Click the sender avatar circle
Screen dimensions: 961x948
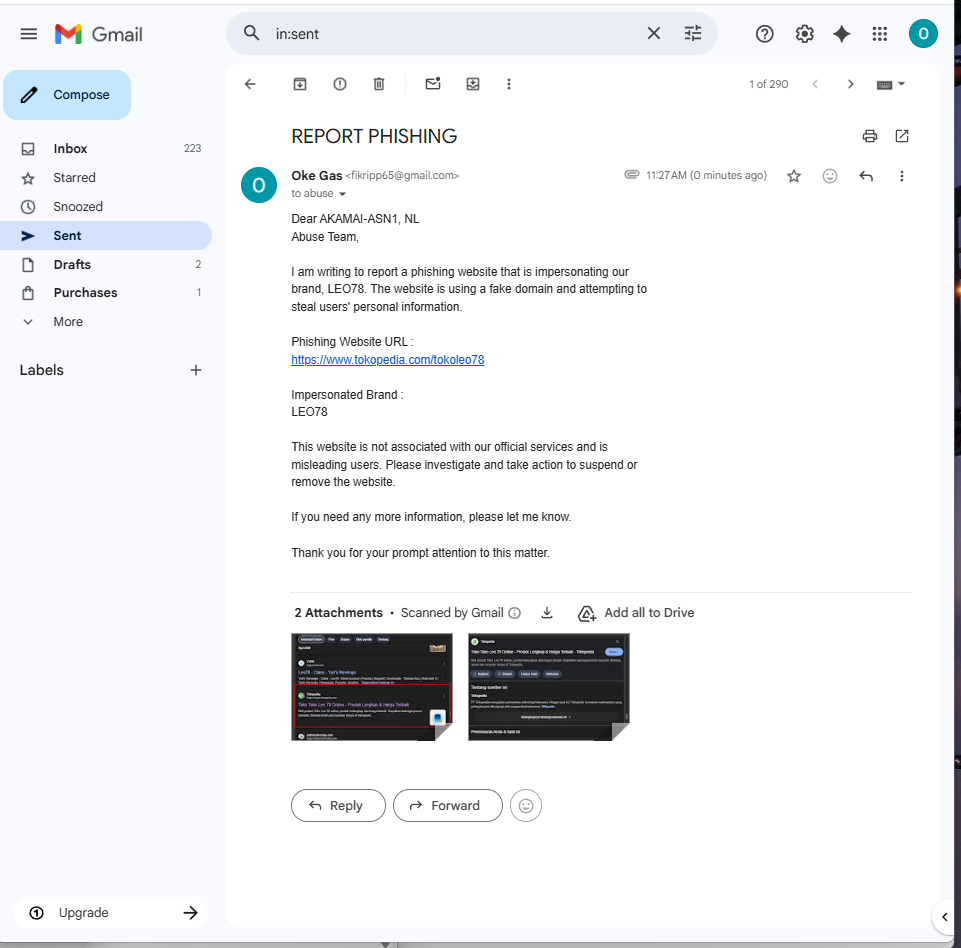point(259,185)
